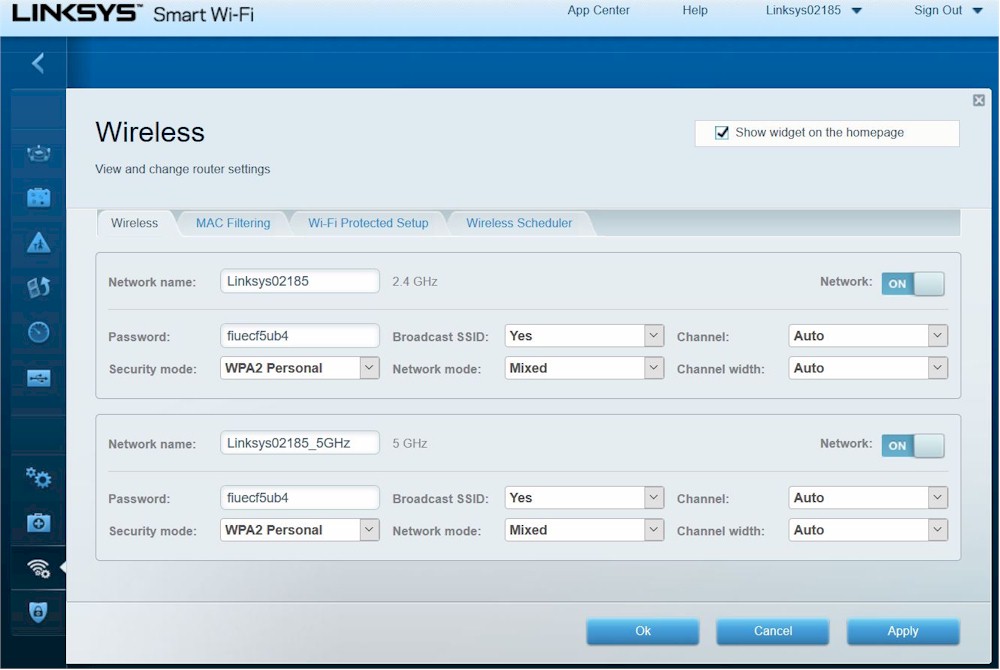Open App Center in the top bar

[x=598, y=10]
